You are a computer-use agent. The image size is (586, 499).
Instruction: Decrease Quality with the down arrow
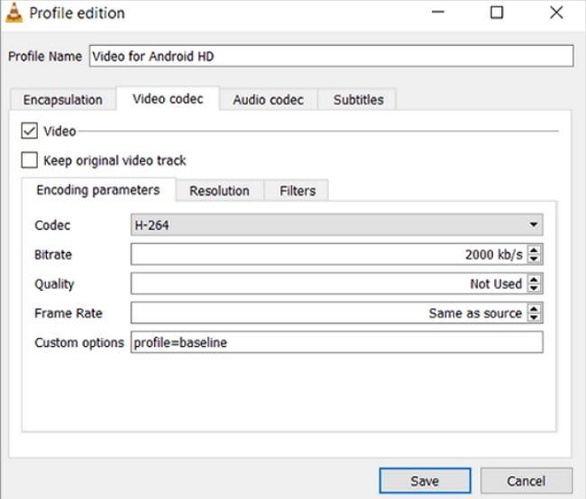pos(534,288)
